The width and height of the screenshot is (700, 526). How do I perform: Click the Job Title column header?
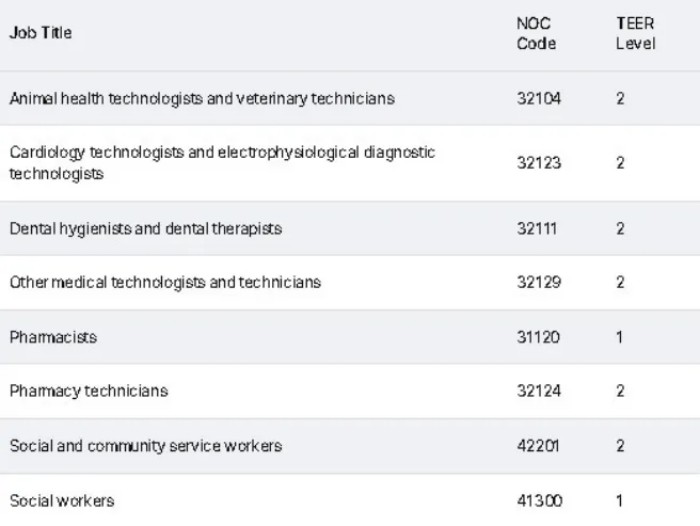[41, 33]
